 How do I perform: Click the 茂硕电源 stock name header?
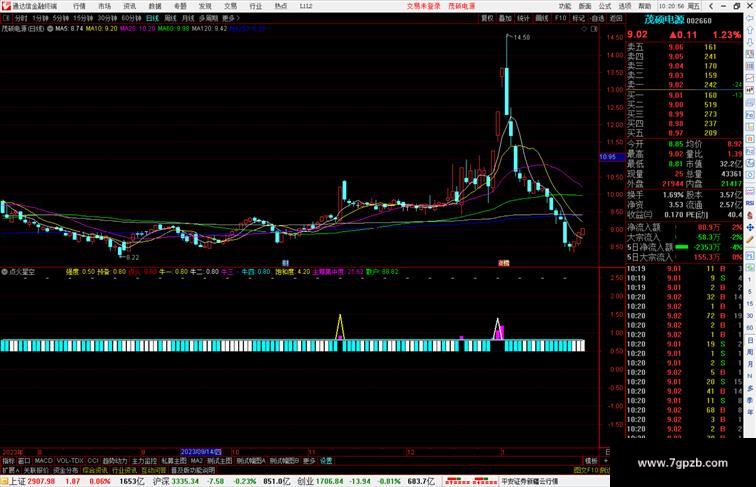(x=664, y=20)
